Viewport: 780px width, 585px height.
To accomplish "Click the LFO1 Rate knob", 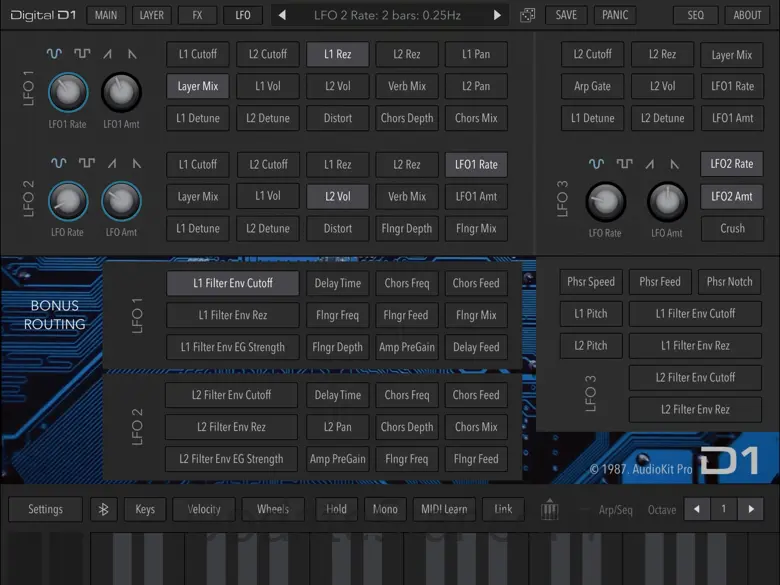I will coord(67,93).
